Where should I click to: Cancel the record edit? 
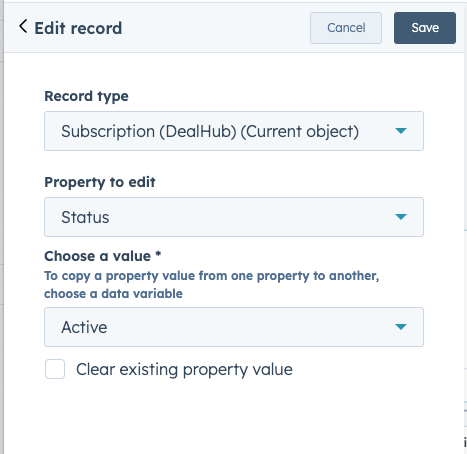click(x=346, y=28)
